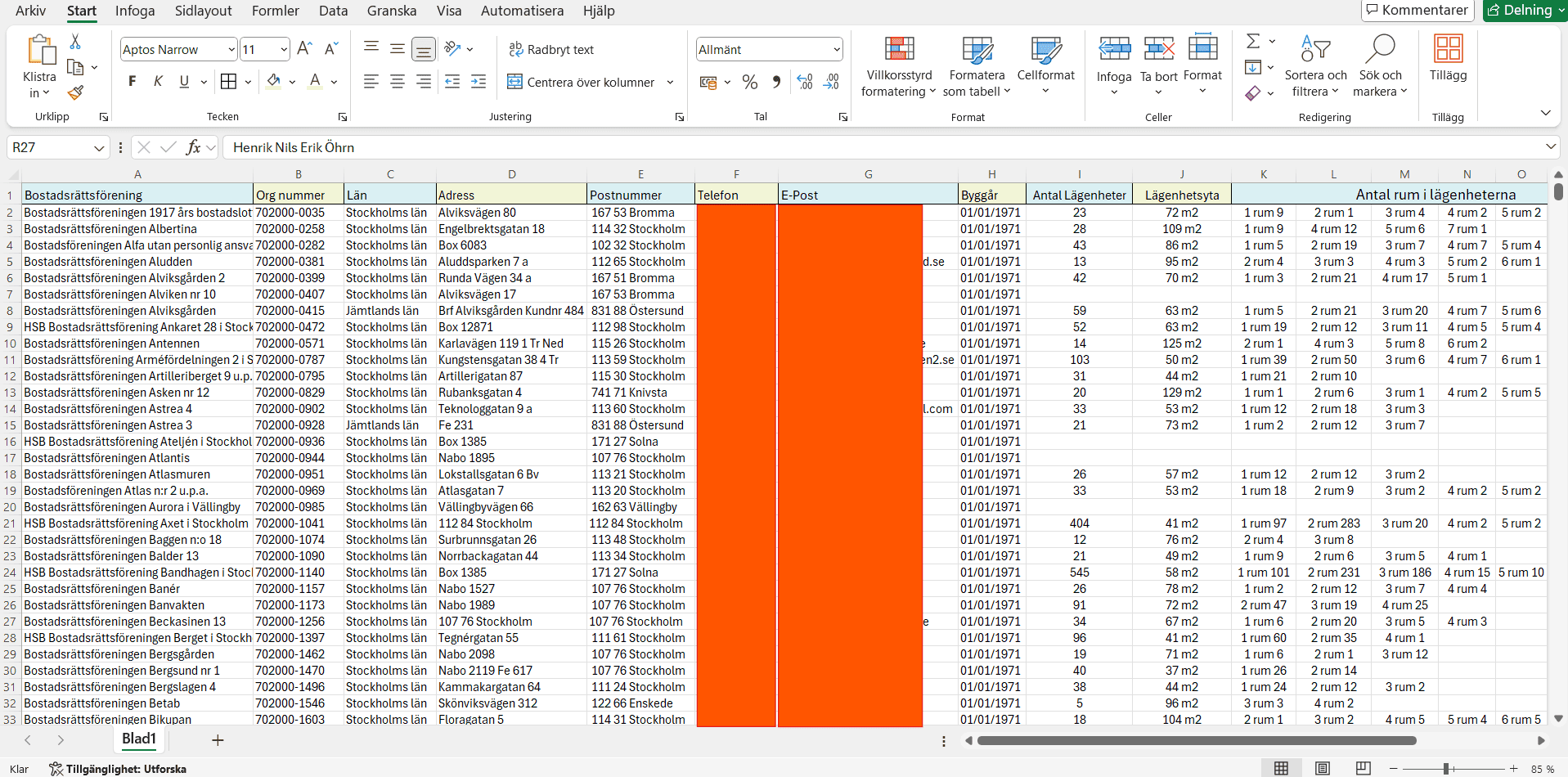Viewport: 1568px width, 777px height.
Task: Toggle Radbryt text wrapping
Action: click(551, 49)
